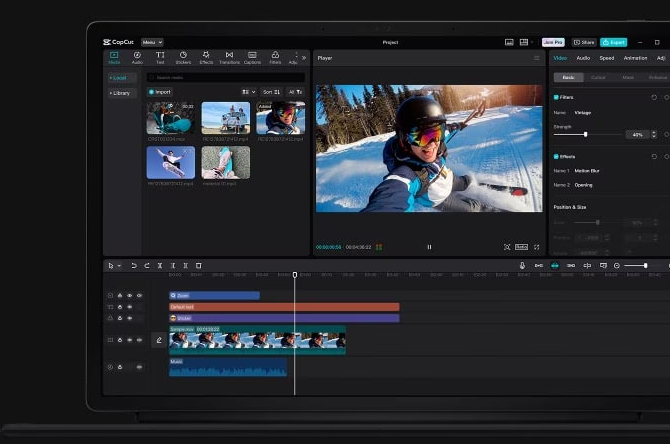670x444 pixels.
Task: Click the Import button in media panel
Action: pyautogui.click(x=160, y=92)
